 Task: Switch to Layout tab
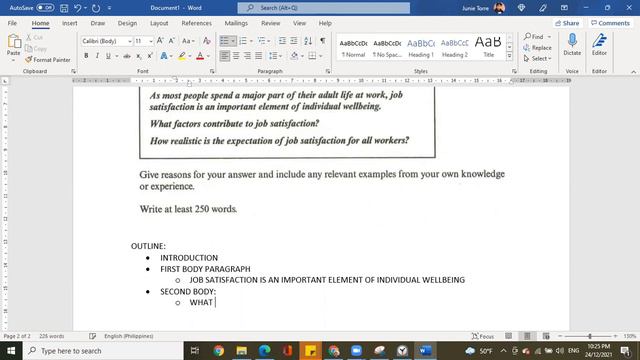coord(159,23)
